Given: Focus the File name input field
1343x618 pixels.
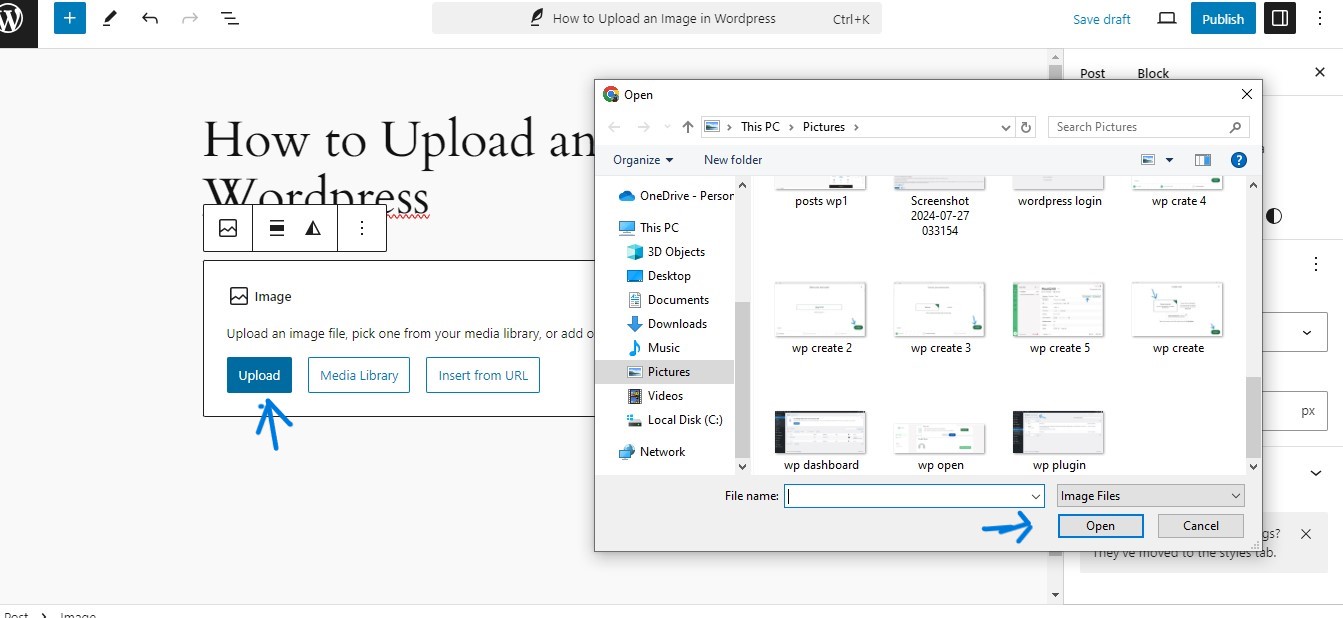Looking at the screenshot, I should coord(906,496).
